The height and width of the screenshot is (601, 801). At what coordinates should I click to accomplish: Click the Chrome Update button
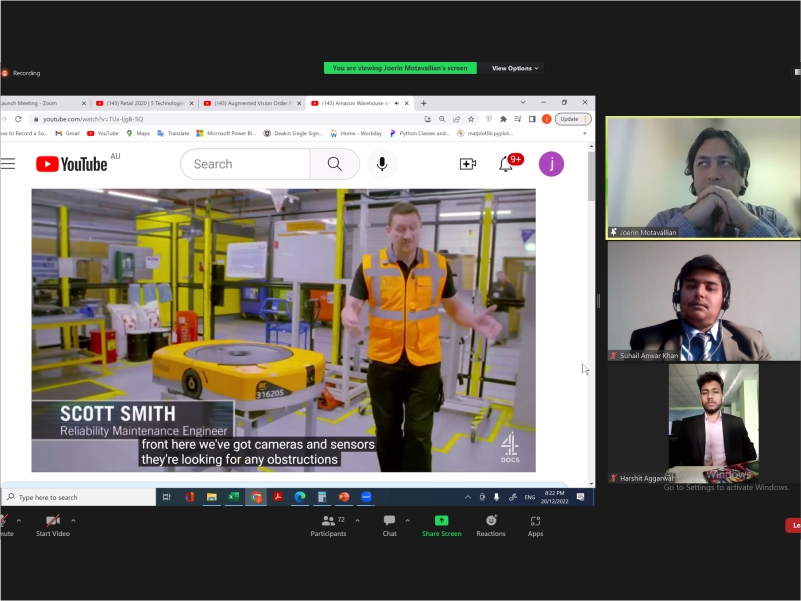click(x=573, y=119)
